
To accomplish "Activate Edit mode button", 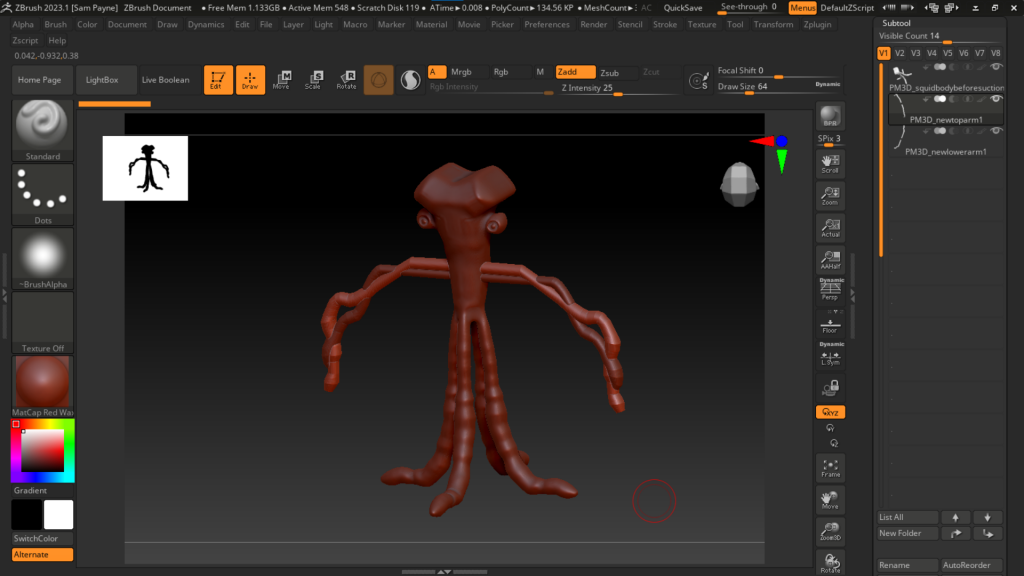I will tap(218, 80).
